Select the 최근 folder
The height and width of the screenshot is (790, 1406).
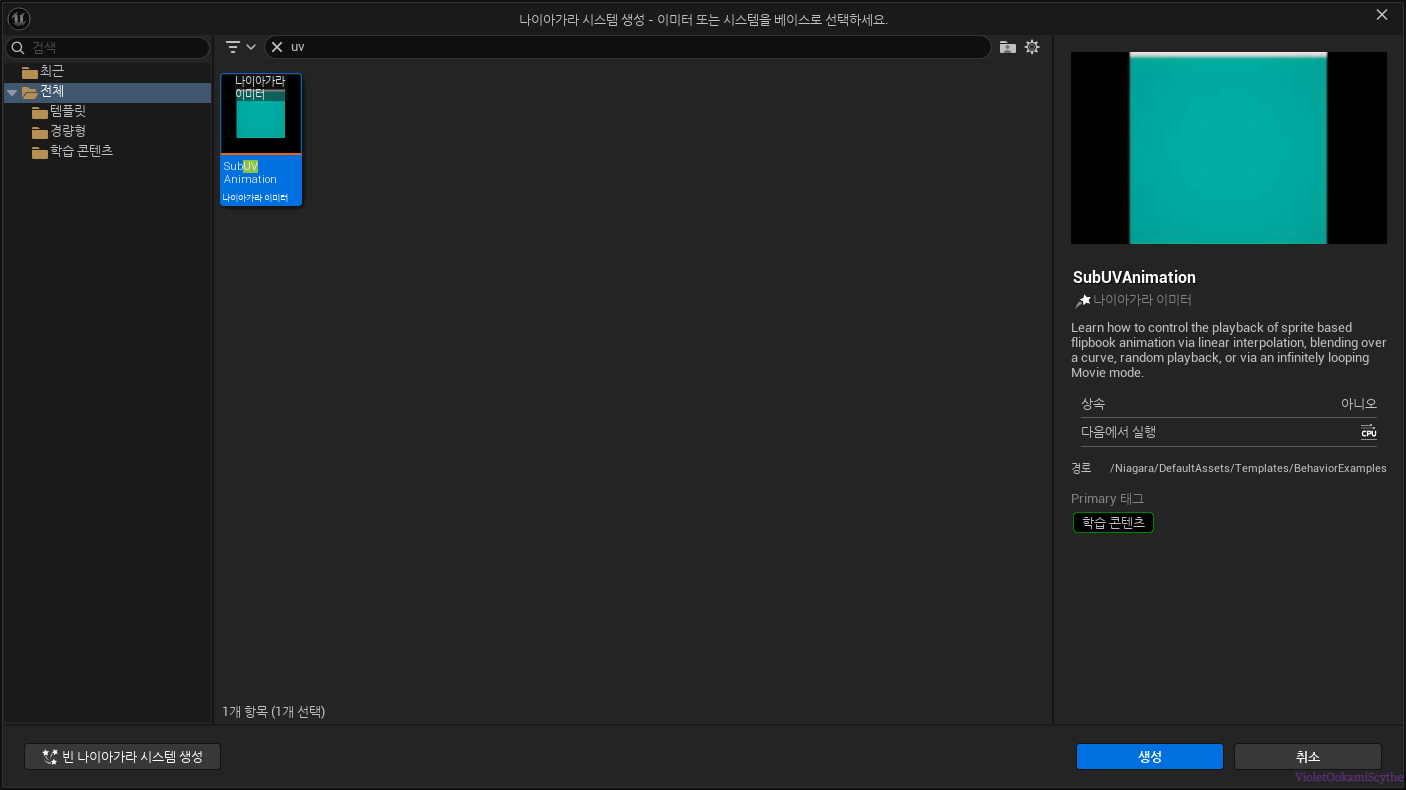coord(107,72)
